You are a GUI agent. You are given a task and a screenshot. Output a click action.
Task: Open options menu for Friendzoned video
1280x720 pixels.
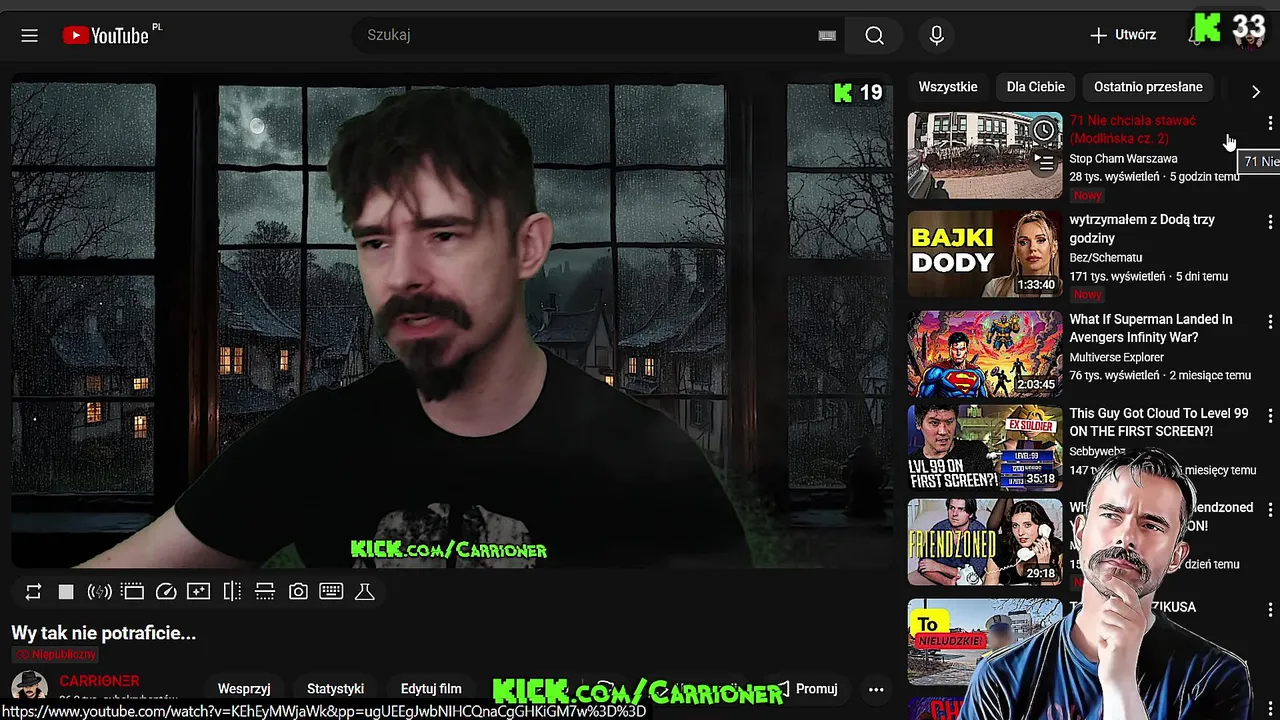point(1270,510)
